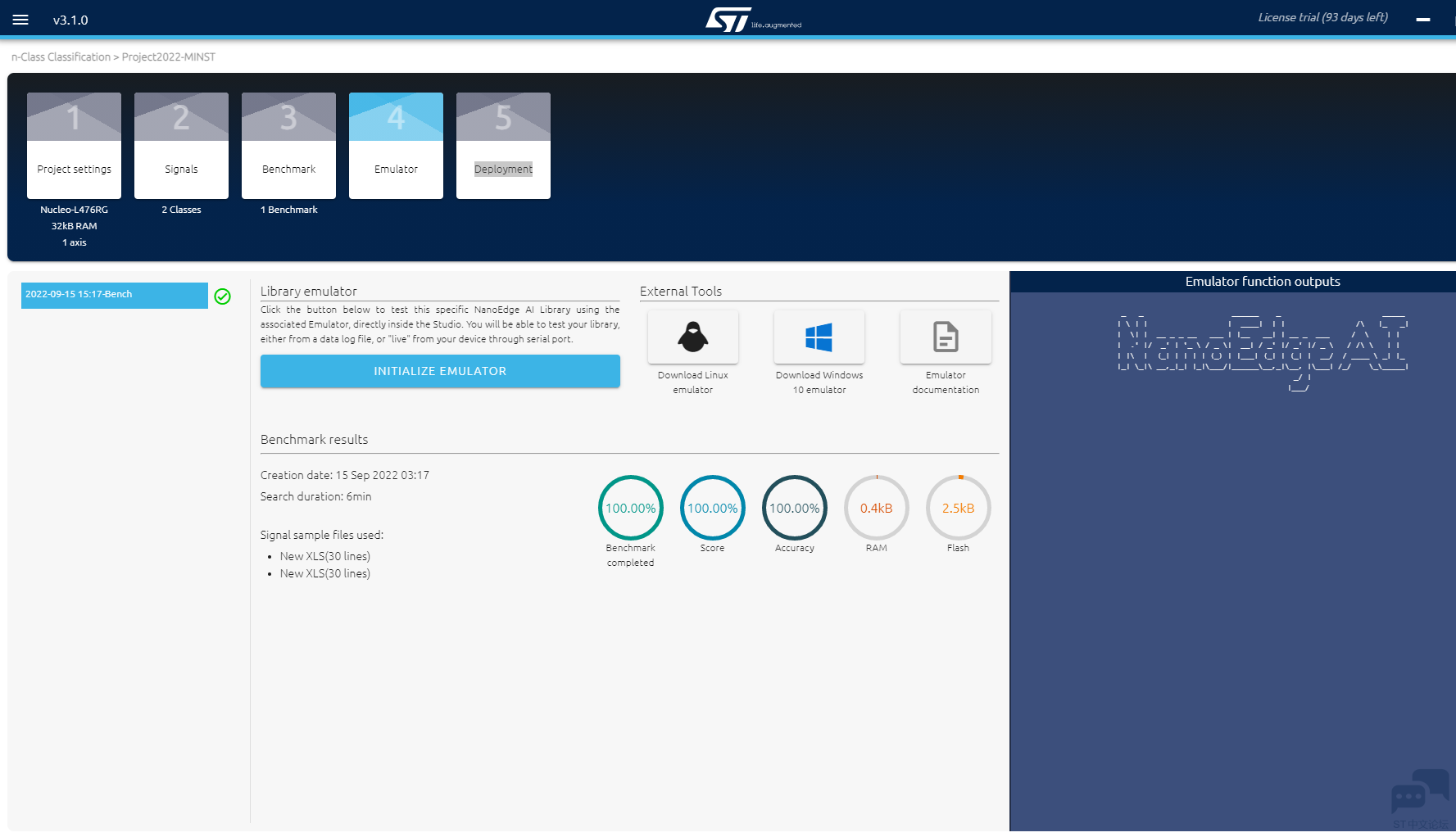
Task: Click the n-Class Classification breadcrumb
Action: pos(61,57)
